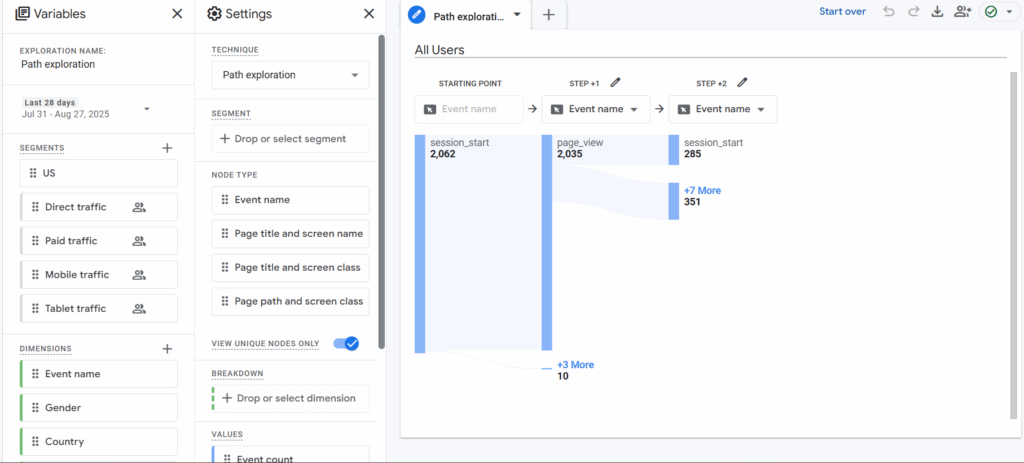This screenshot has height=463, width=1024.
Task: Select the Event name dimension
Action: [99, 374]
